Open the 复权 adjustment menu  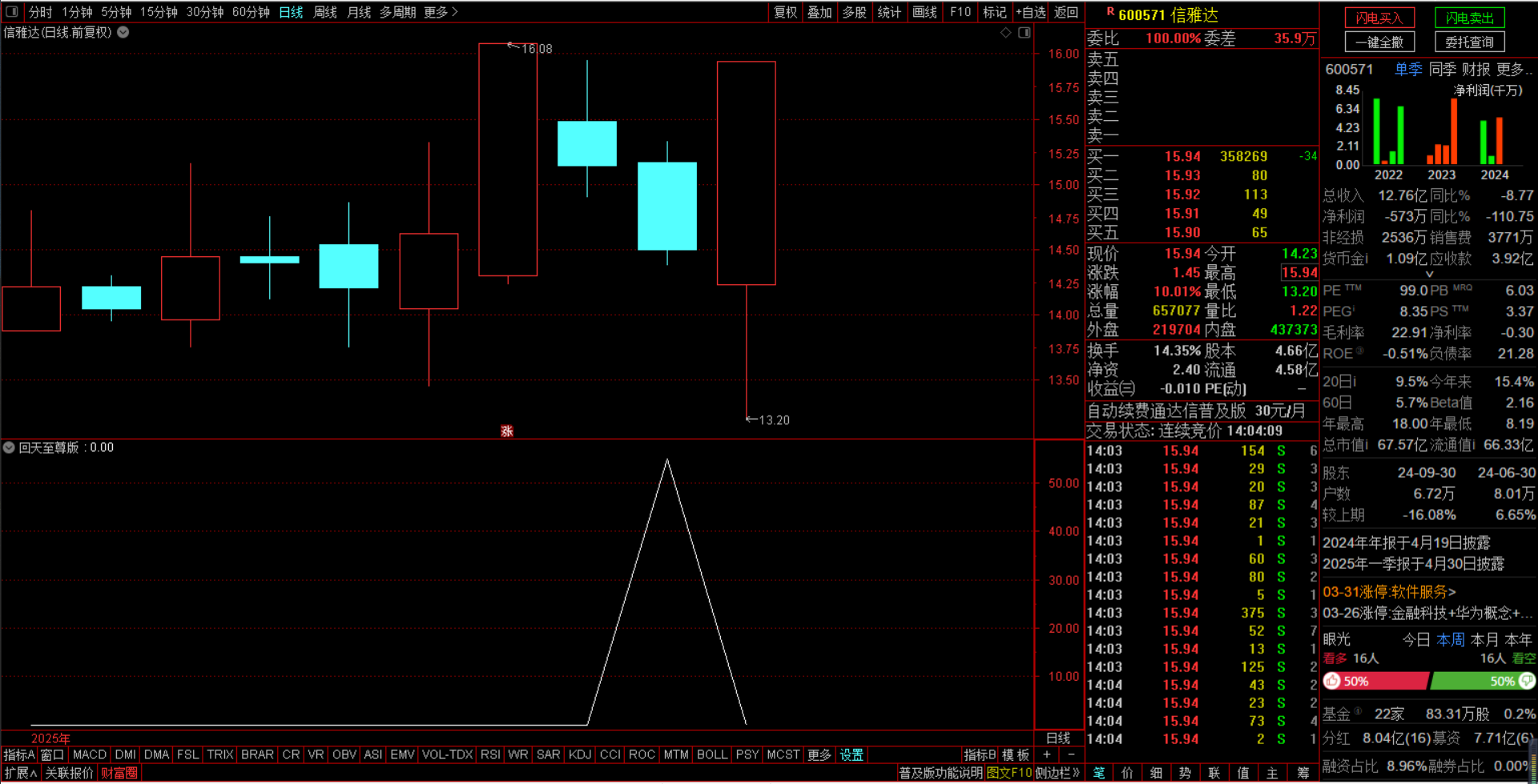(x=785, y=12)
